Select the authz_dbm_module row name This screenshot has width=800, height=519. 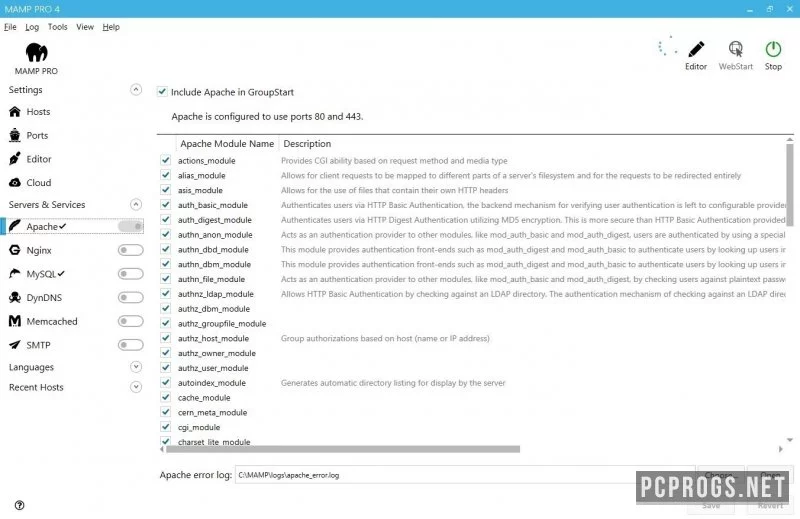[214, 309]
